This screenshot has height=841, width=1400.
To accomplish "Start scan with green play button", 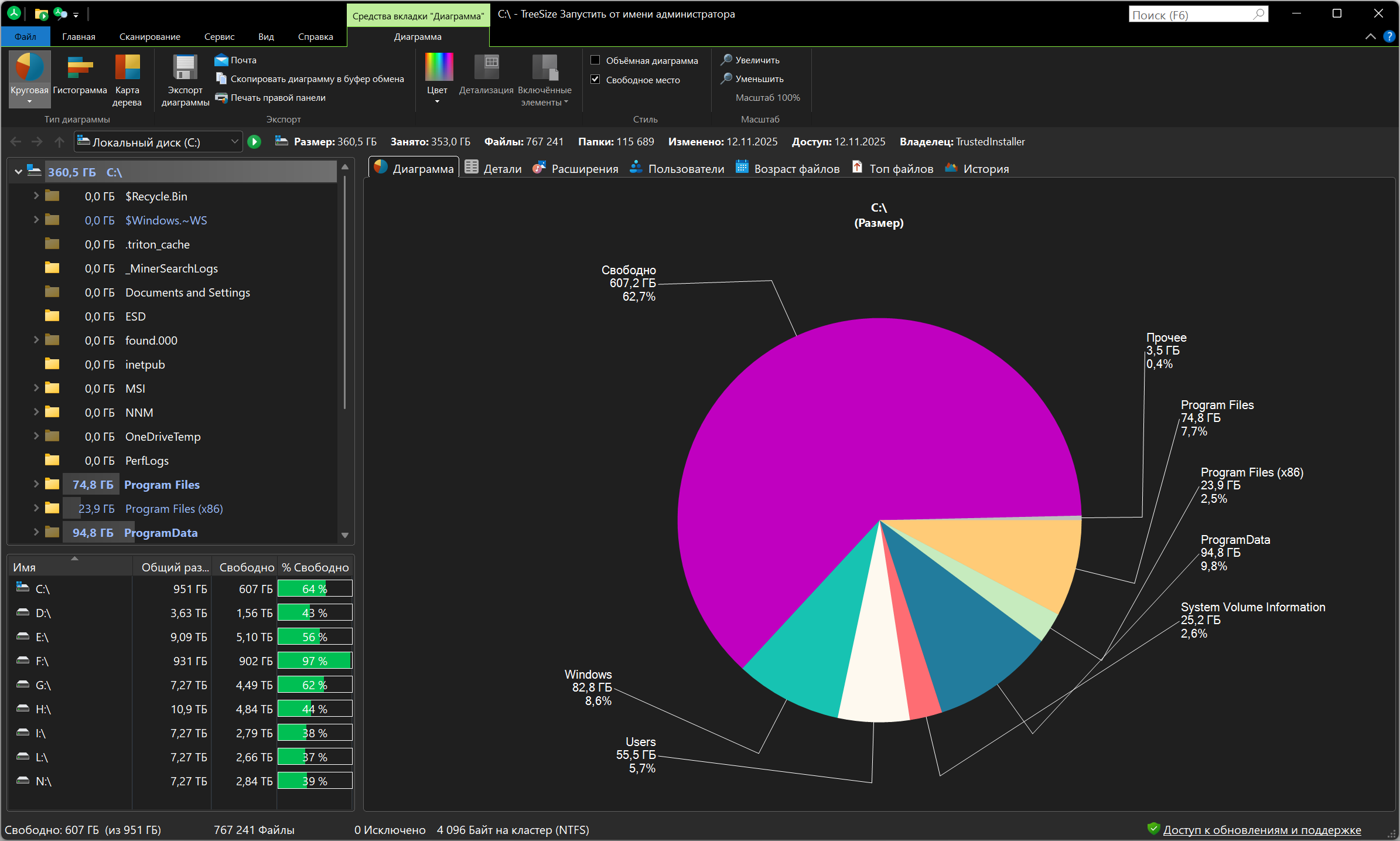I will (254, 142).
